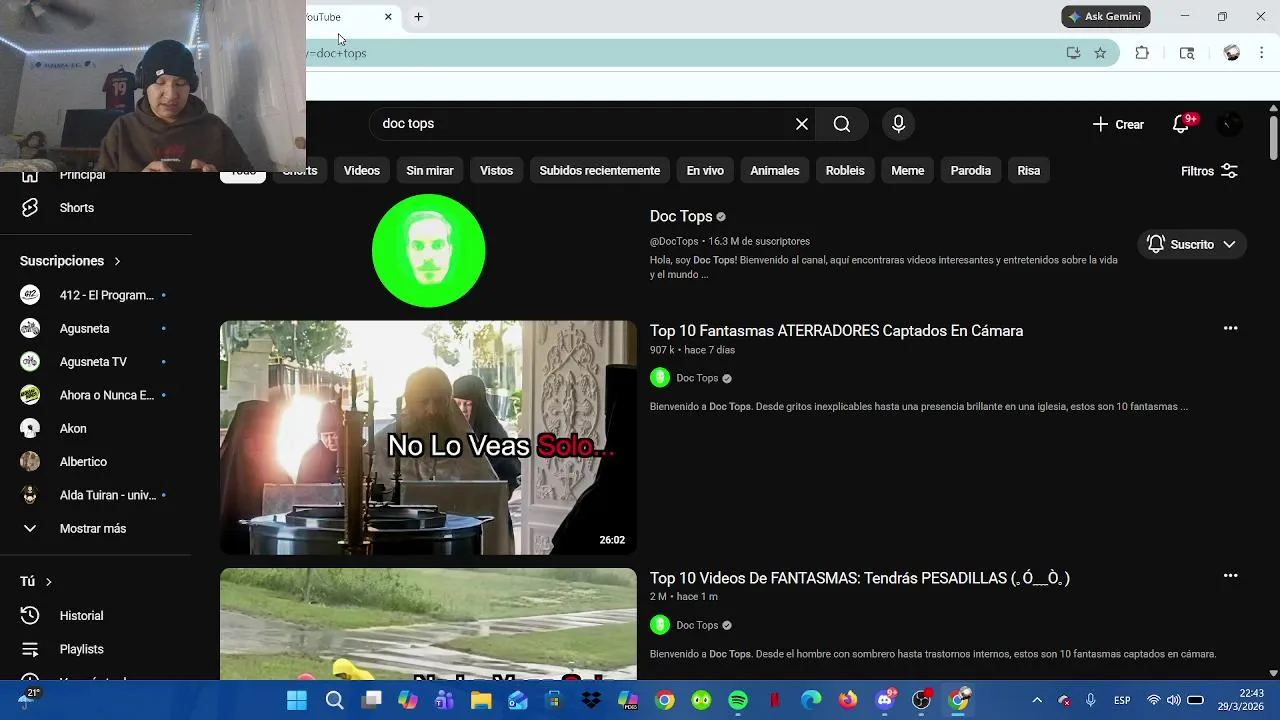Bookmark this page with the star icon
This screenshot has height=720, width=1280.
(1100, 53)
